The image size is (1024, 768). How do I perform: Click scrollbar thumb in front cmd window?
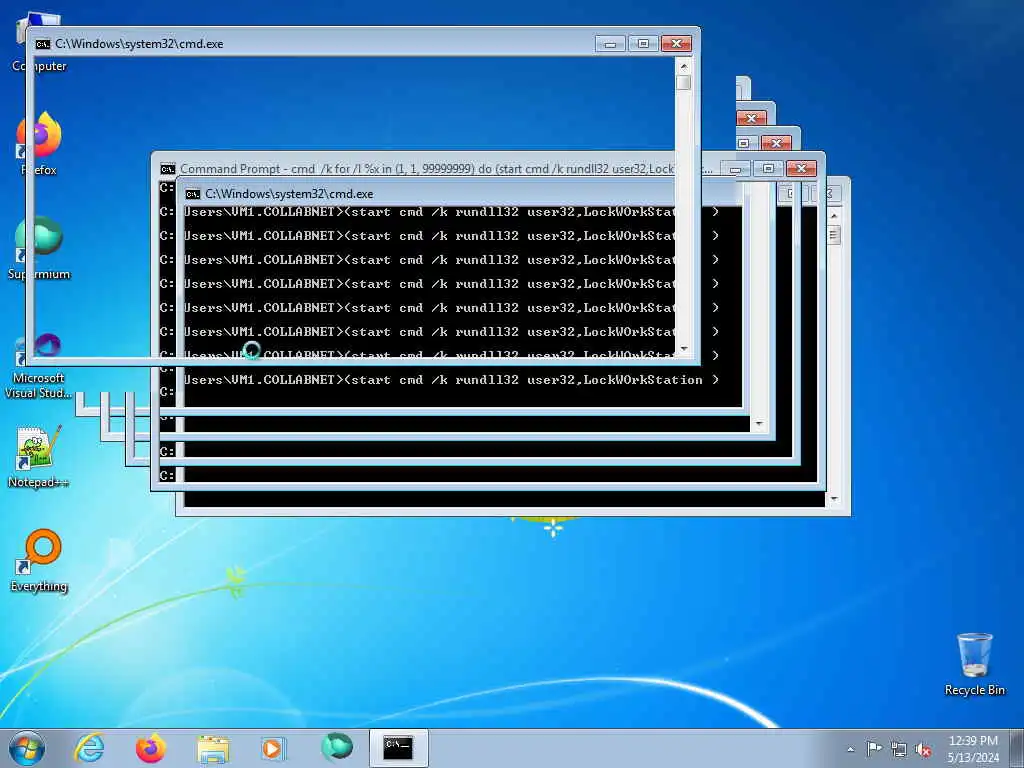(x=684, y=83)
